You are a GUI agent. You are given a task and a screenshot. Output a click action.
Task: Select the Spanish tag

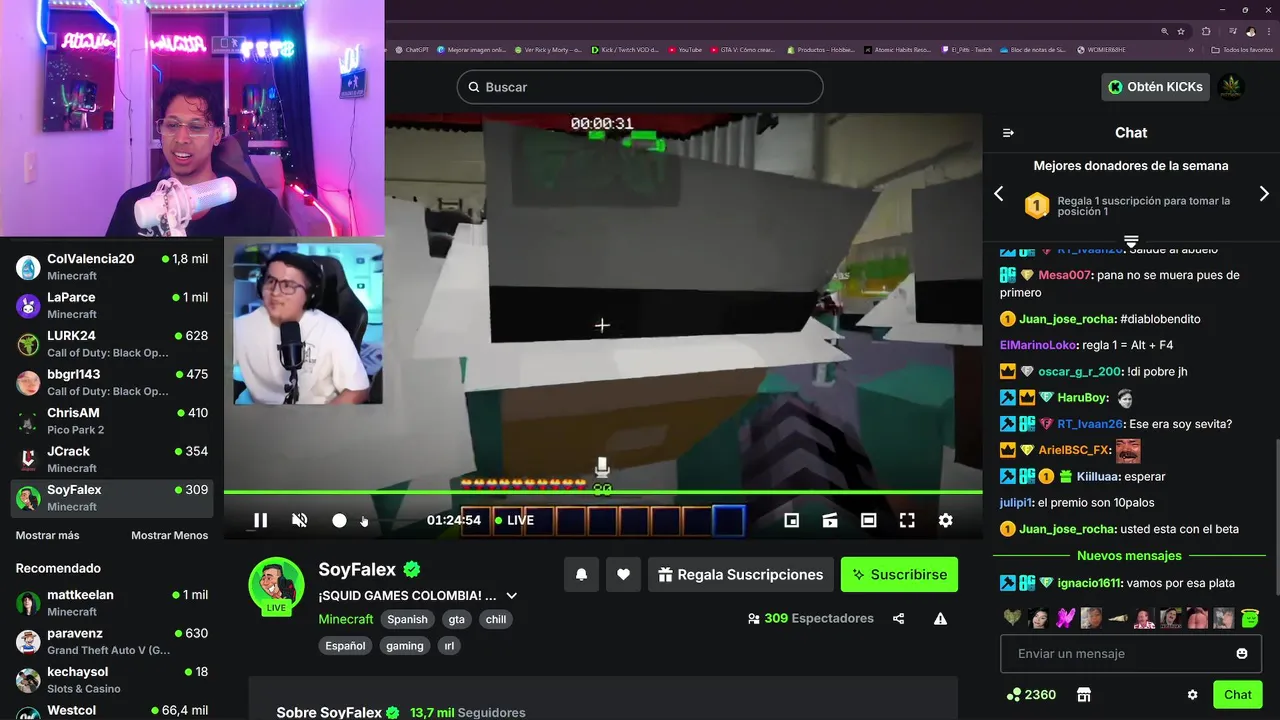(407, 619)
